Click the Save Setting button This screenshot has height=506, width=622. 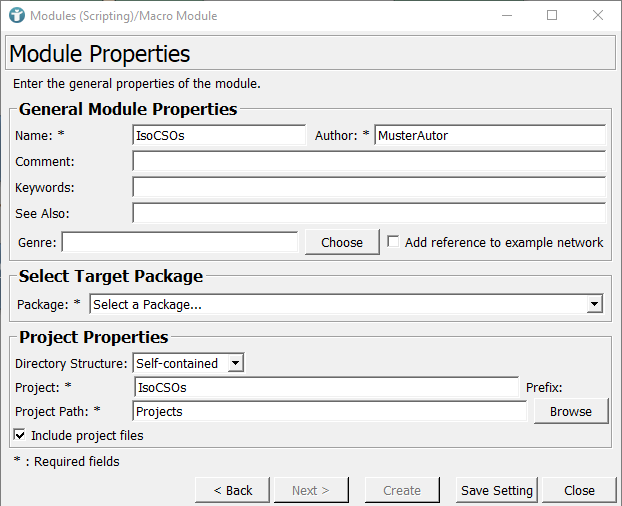[497, 490]
